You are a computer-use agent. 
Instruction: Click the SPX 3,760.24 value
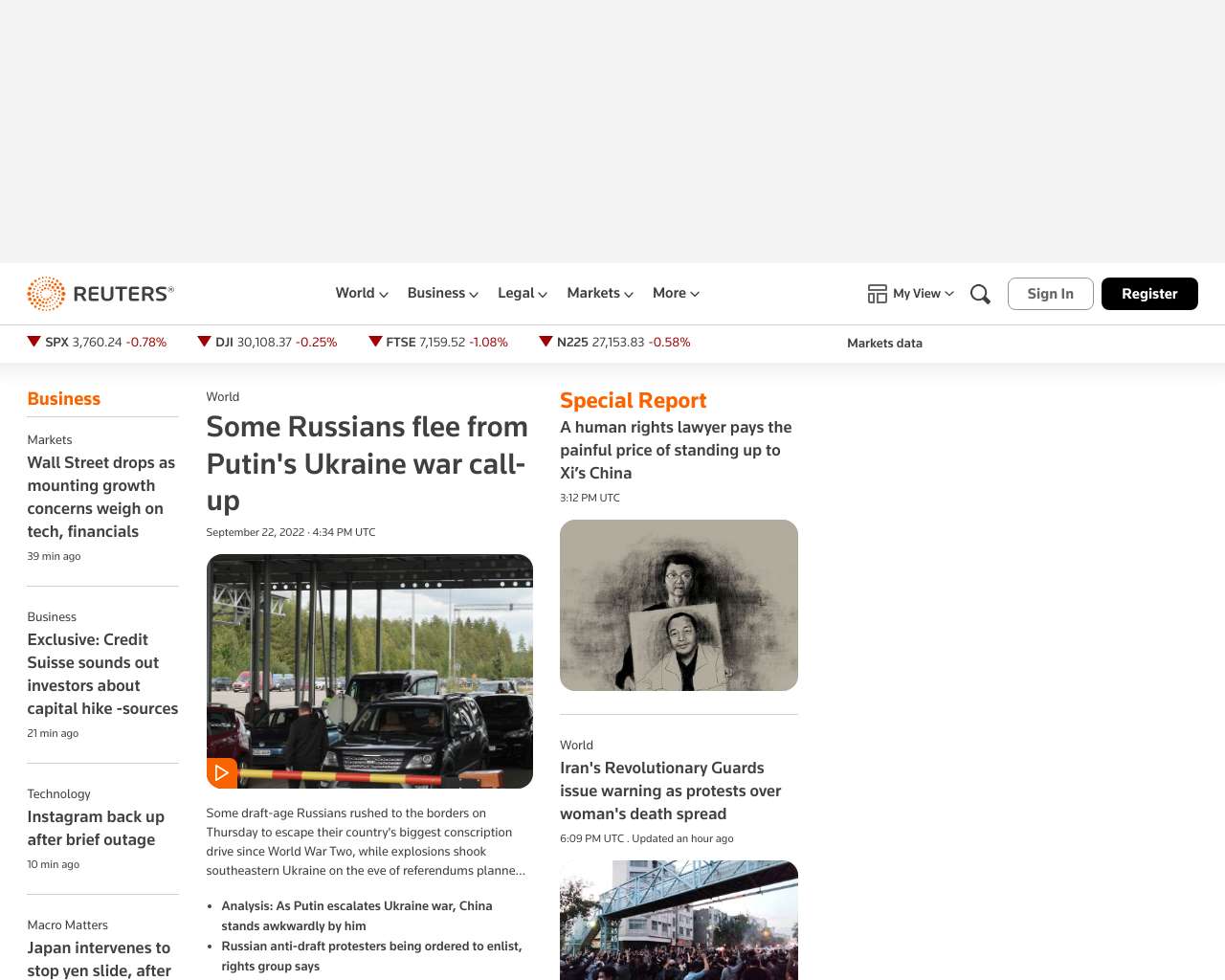coord(97,342)
